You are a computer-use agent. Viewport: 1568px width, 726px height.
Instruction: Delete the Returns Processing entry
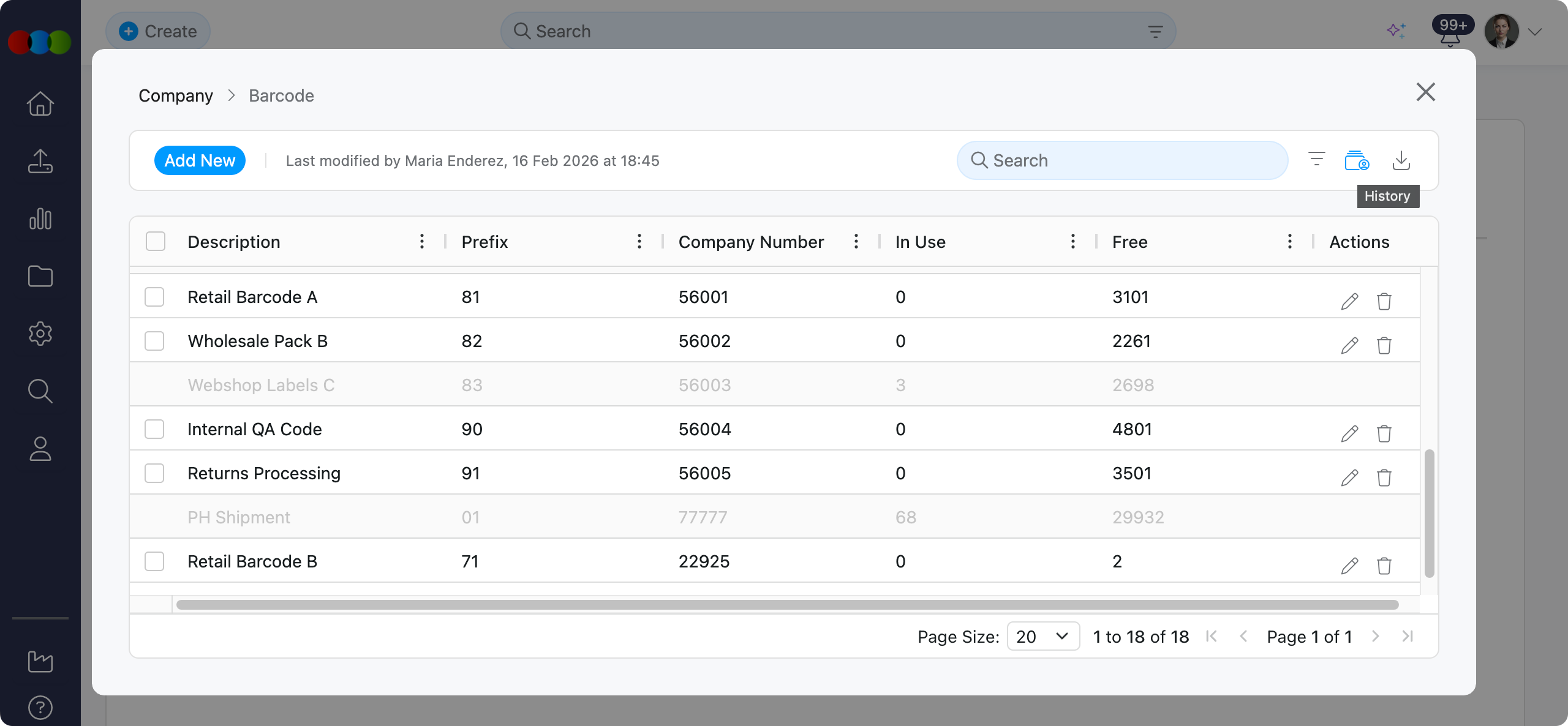pos(1384,477)
